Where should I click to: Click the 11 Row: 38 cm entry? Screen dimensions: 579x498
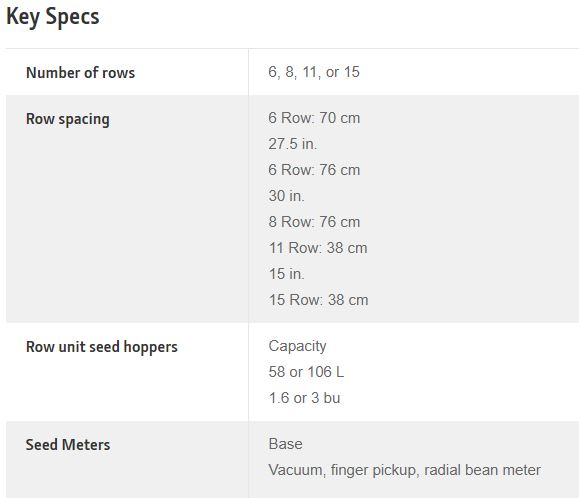coord(318,248)
